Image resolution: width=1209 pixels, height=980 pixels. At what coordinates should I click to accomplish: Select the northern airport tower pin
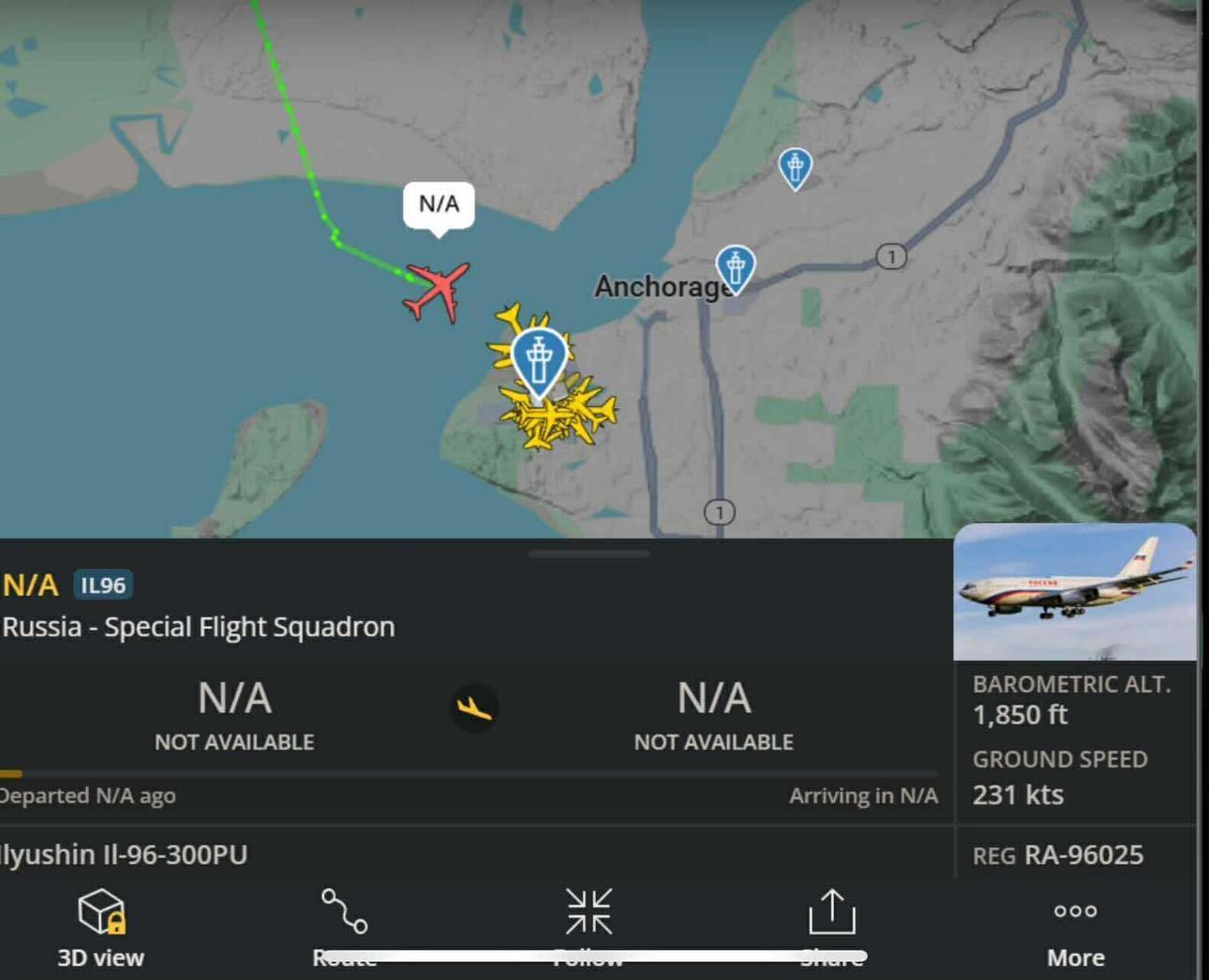(x=795, y=168)
